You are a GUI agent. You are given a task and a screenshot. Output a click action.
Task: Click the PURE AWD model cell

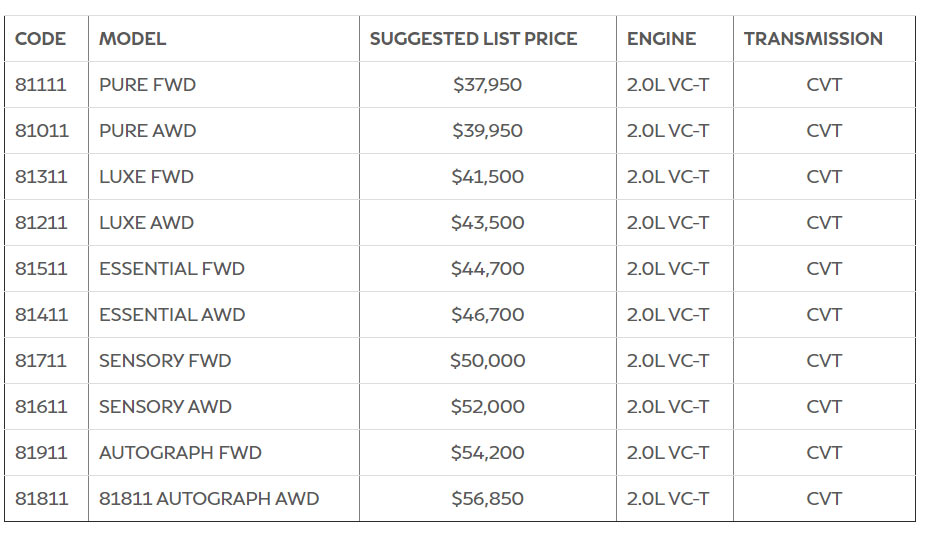click(148, 131)
